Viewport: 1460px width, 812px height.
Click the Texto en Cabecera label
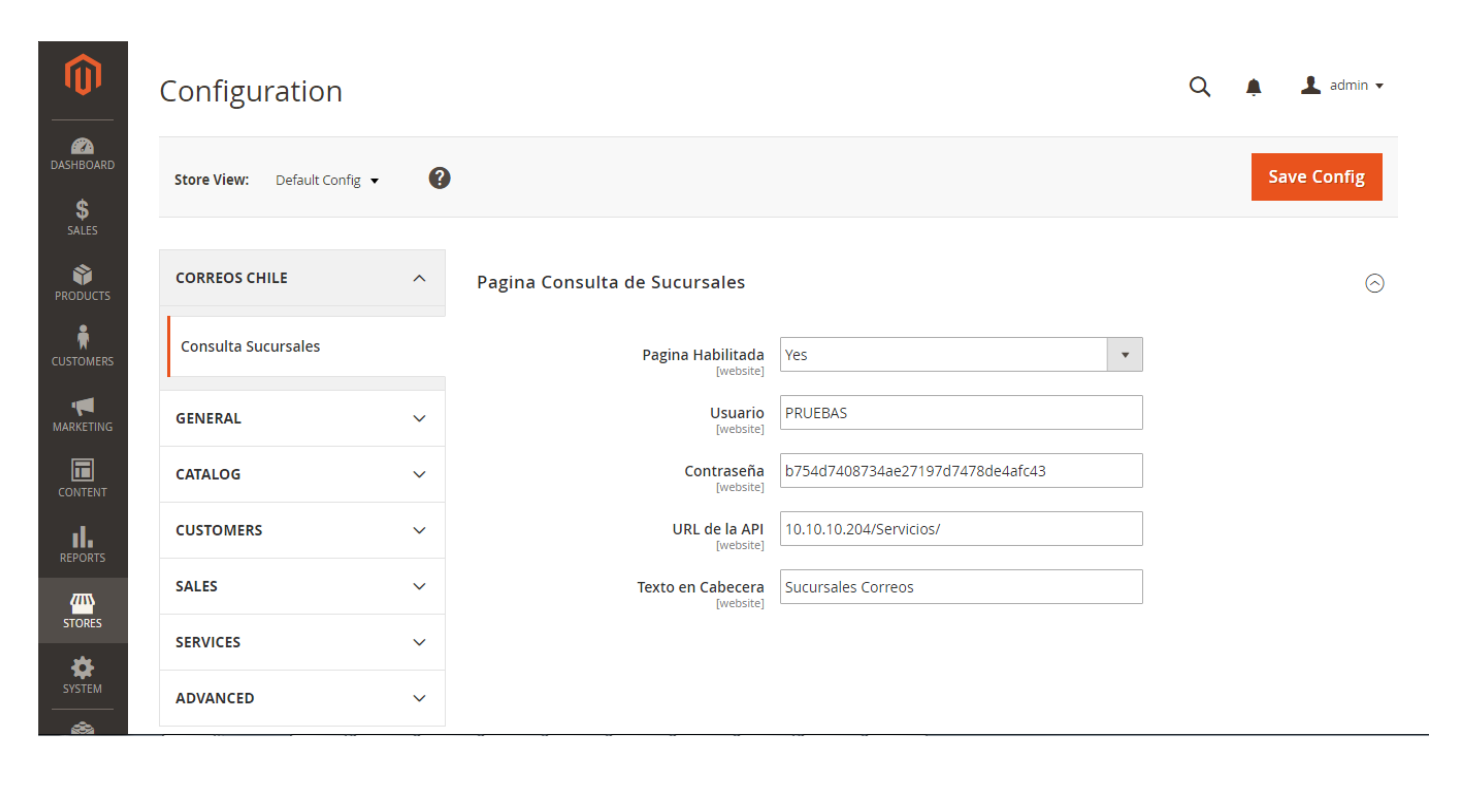[x=701, y=587]
